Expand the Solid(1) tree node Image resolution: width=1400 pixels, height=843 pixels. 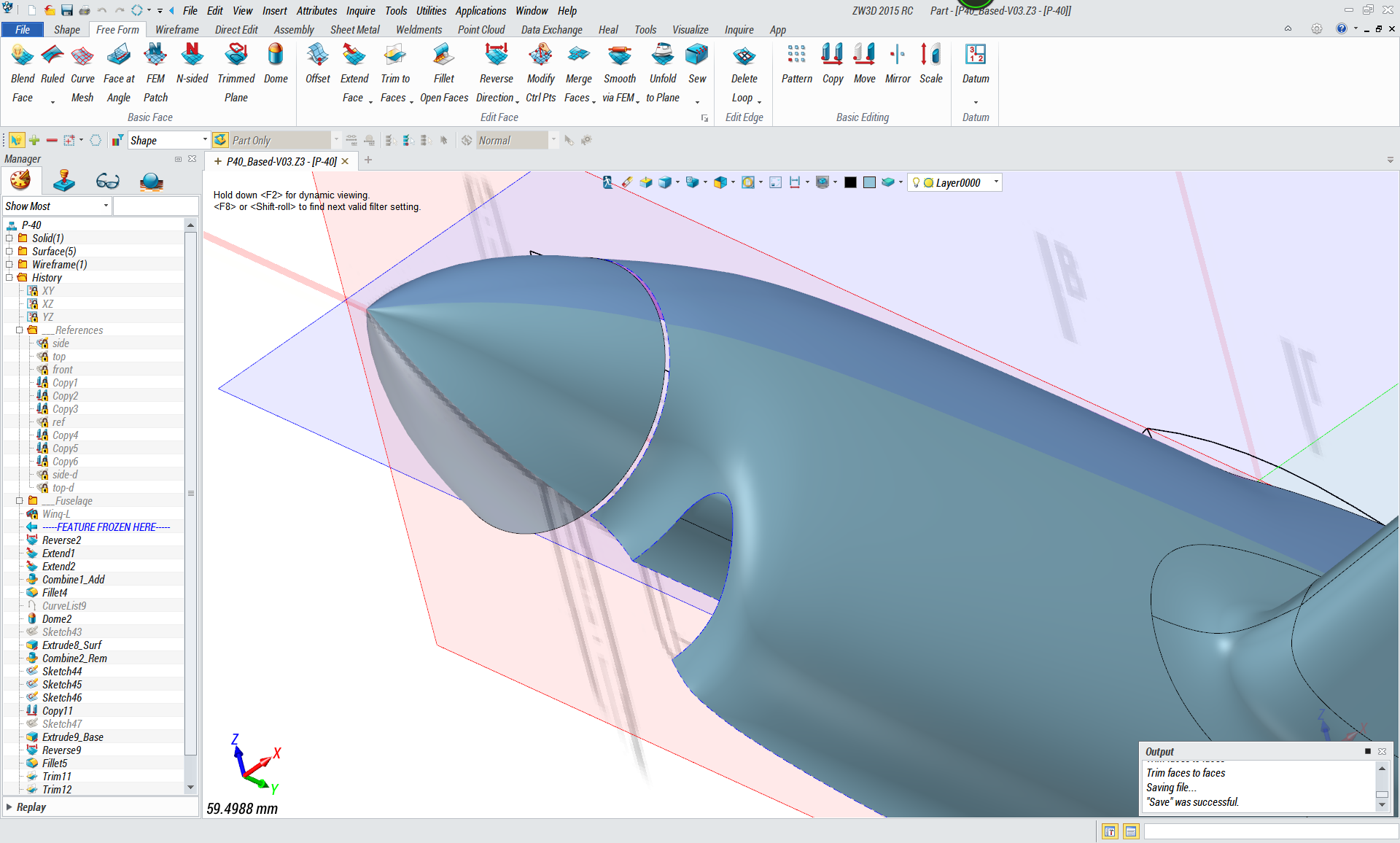9,238
